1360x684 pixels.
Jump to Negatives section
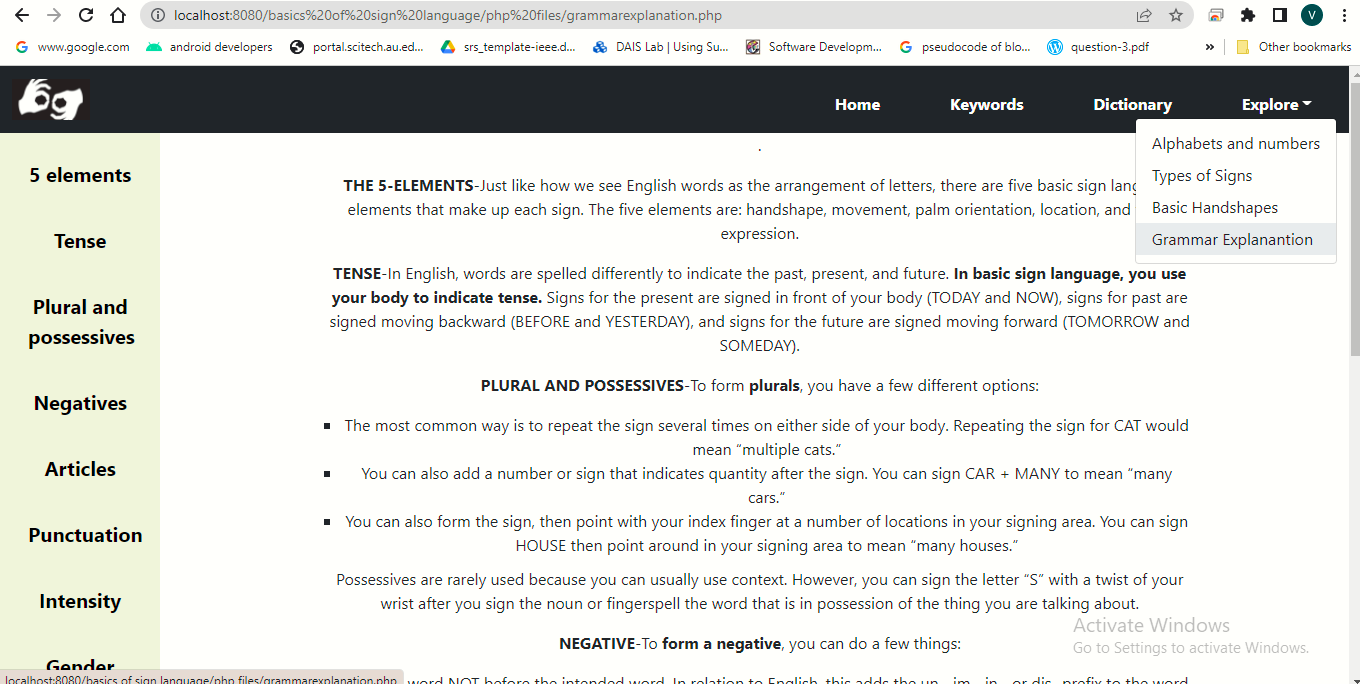click(x=80, y=403)
